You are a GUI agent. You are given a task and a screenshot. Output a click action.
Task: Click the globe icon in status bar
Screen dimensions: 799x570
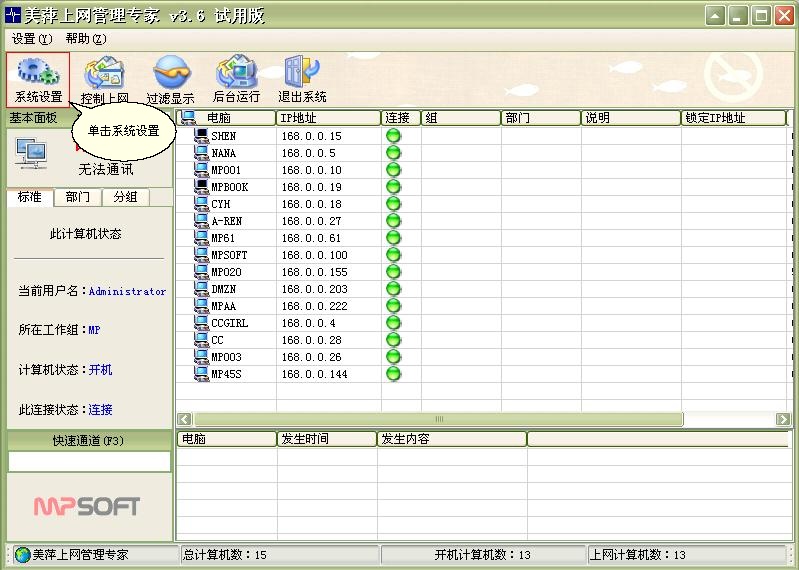(22, 555)
